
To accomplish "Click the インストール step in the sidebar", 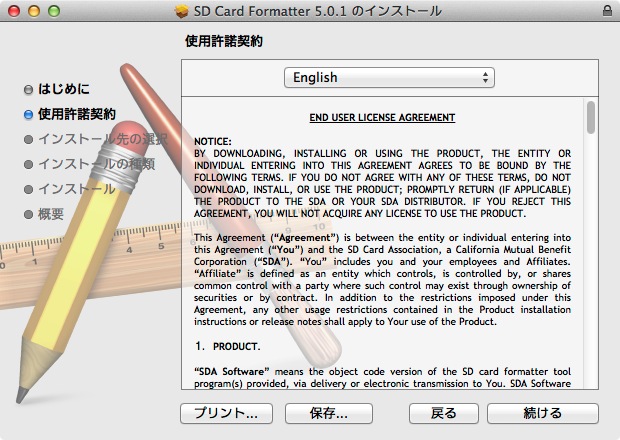I will 76,189.
